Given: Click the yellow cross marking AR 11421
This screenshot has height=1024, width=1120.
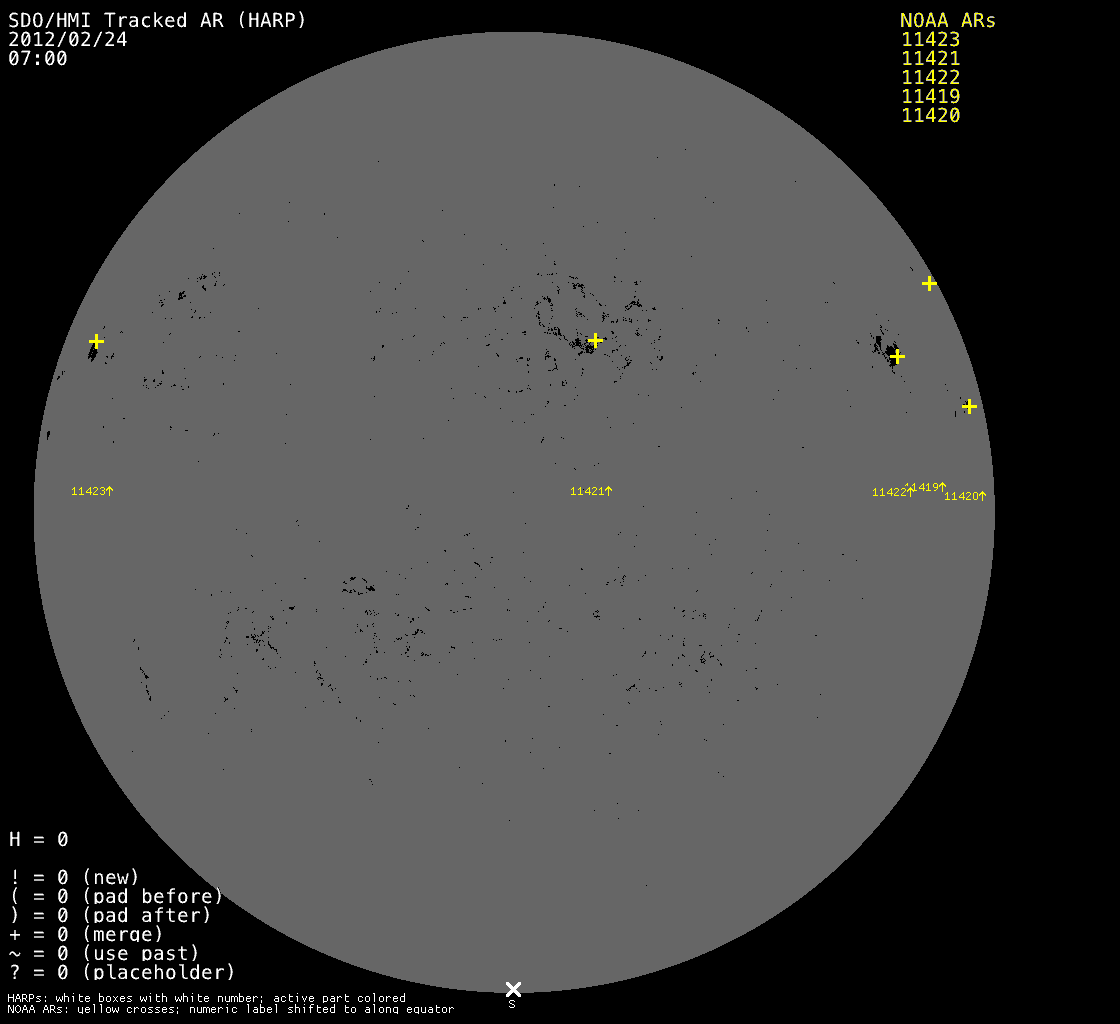Looking at the screenshot, I should pos(595,340).
